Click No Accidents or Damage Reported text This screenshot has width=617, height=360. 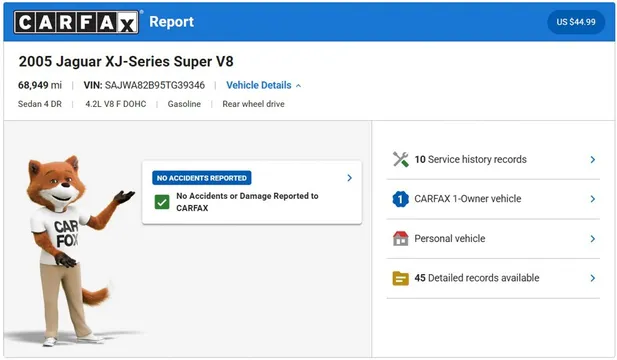pos(247,202)
